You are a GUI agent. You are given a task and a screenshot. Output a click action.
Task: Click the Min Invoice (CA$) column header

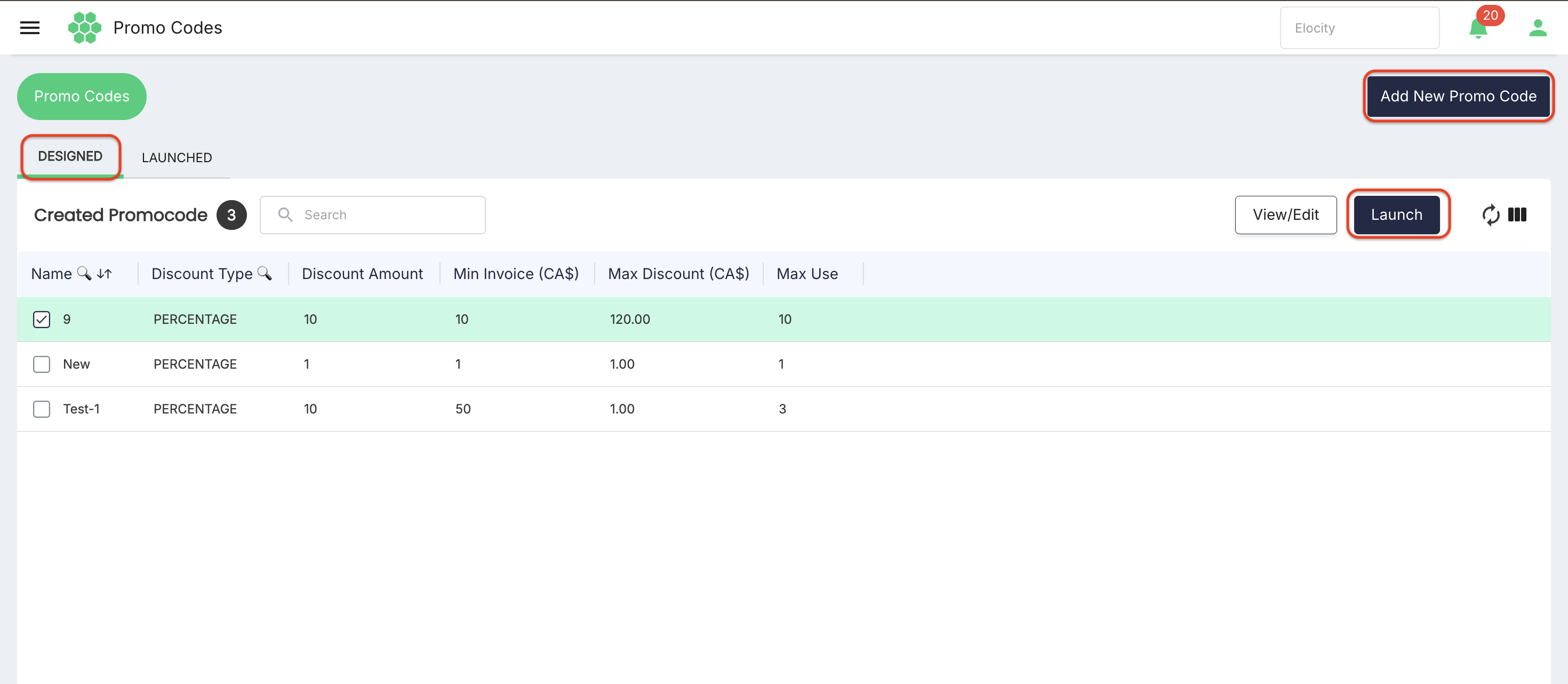tap(516, 274)
